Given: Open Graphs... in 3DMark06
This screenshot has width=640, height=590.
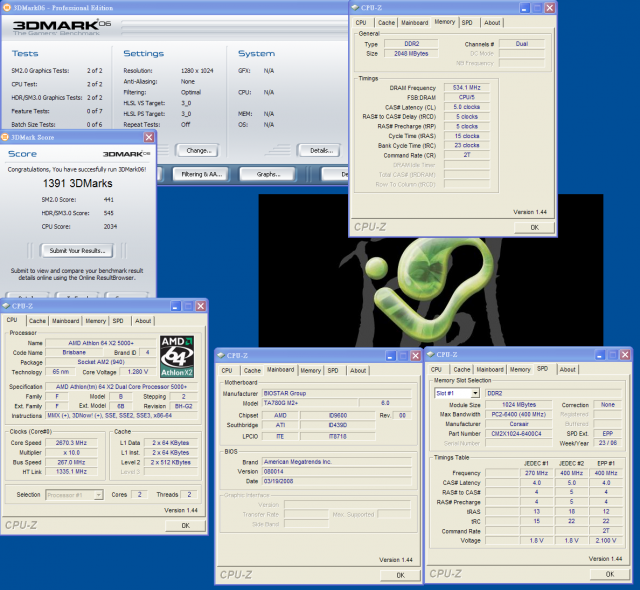Looking at the screenshot, I should tap(268, 174).
